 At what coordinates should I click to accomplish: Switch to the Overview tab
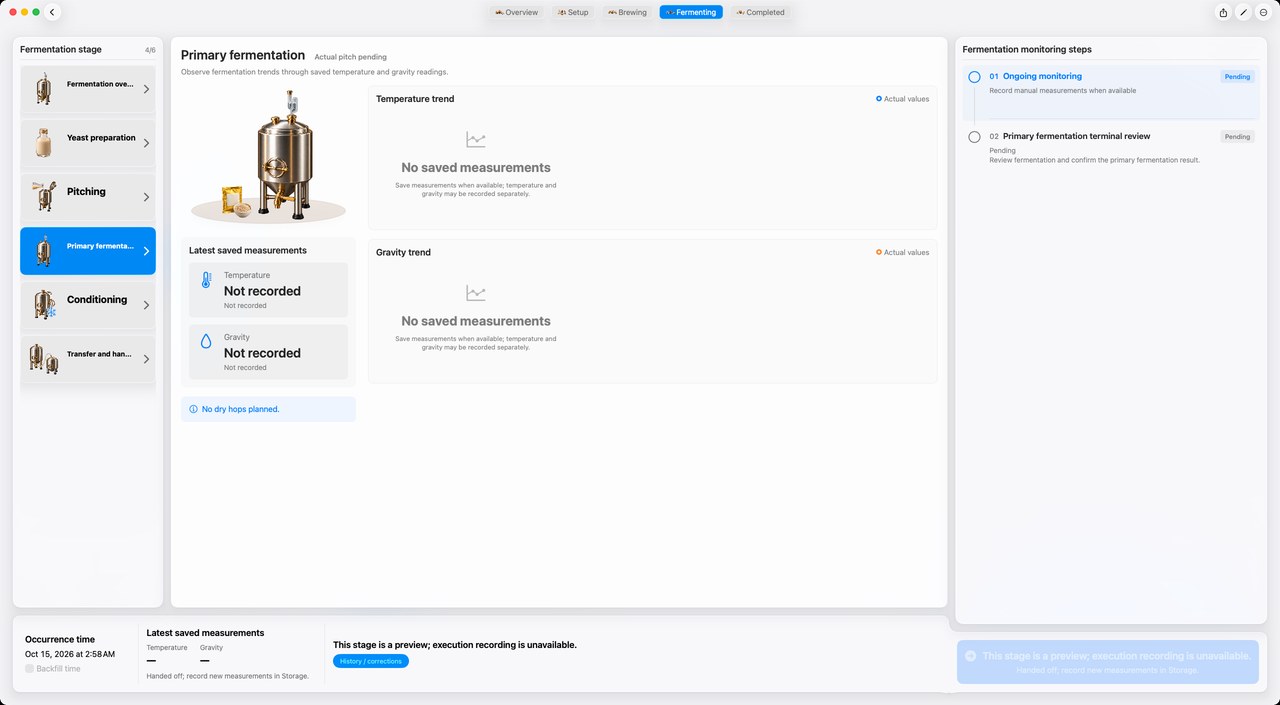click(517, 12)
